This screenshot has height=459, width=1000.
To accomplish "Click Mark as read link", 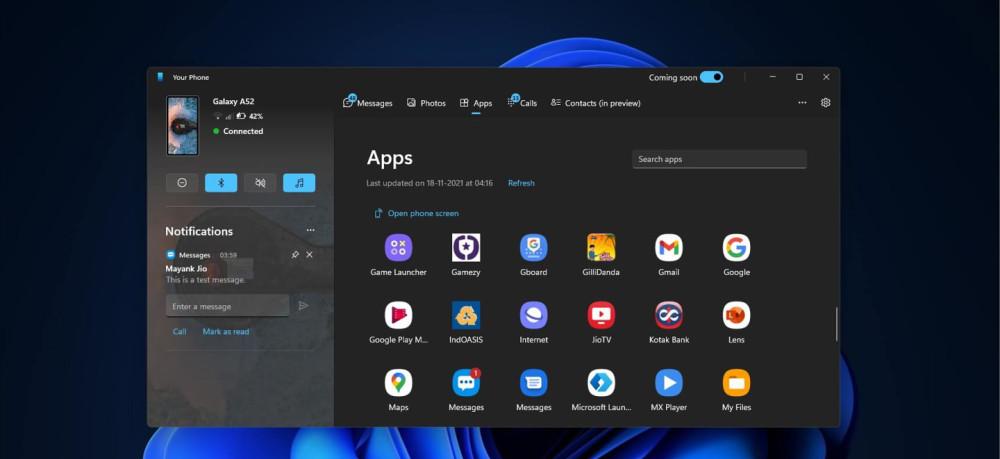I will click(x=226, y=332).
